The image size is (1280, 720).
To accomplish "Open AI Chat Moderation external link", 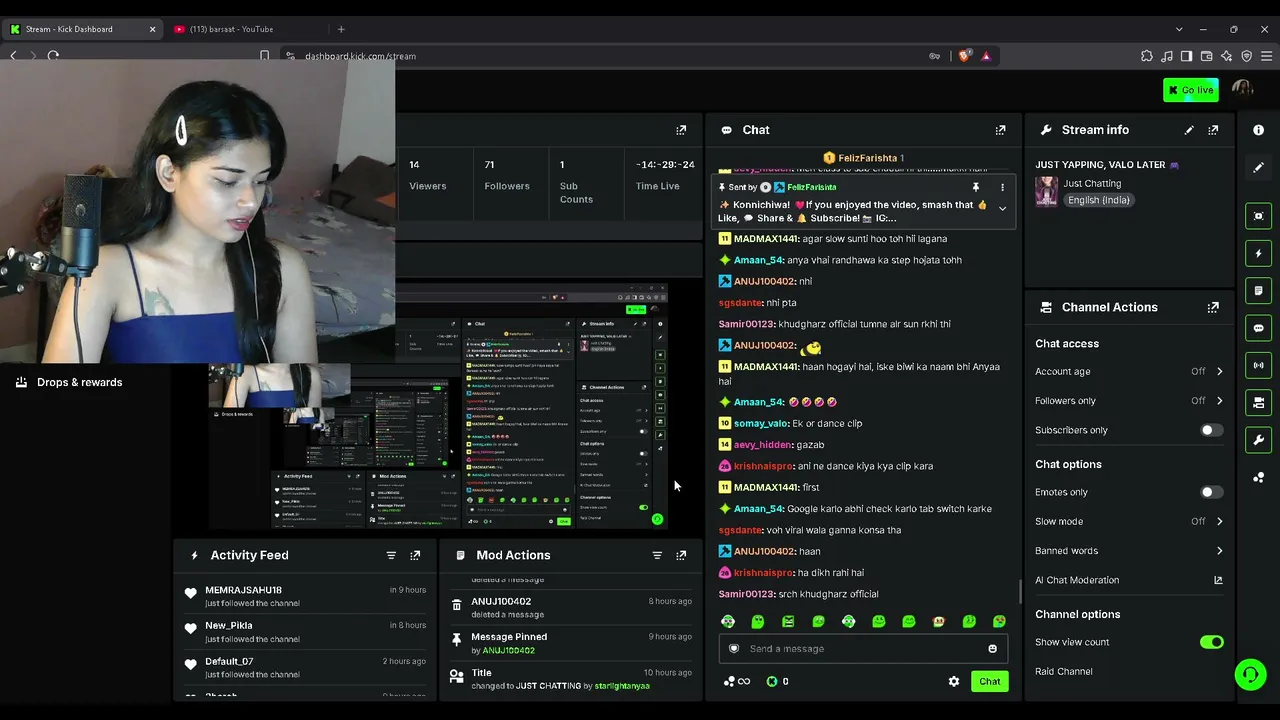I will [1218, 580].
